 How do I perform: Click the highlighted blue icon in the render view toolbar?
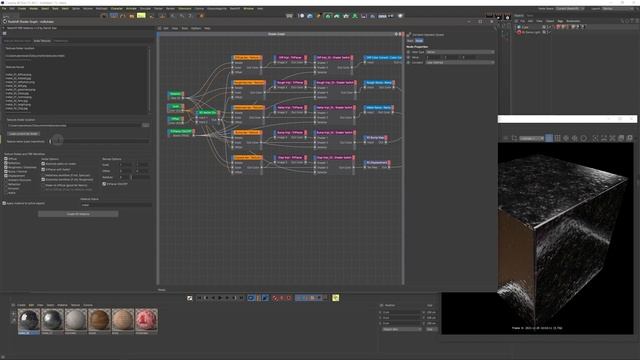click(x=549, y=138)
